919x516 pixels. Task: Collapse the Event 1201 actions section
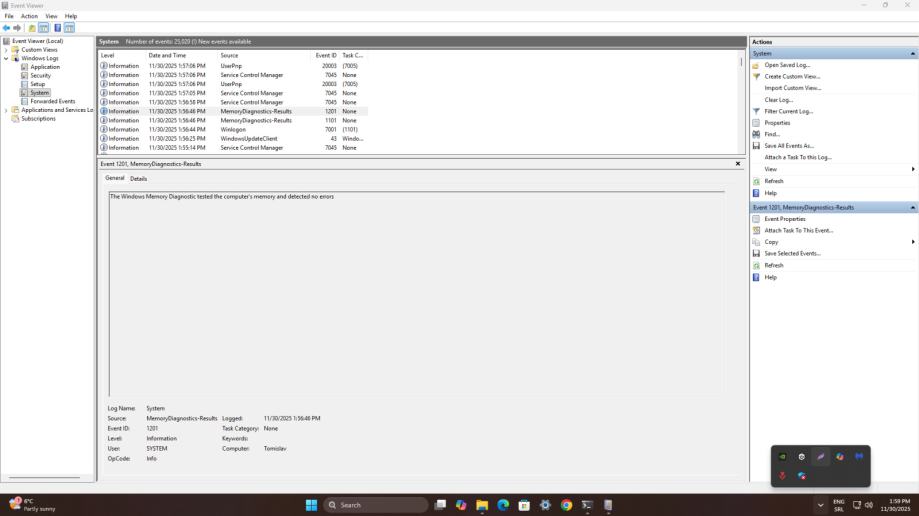point(913,208)
